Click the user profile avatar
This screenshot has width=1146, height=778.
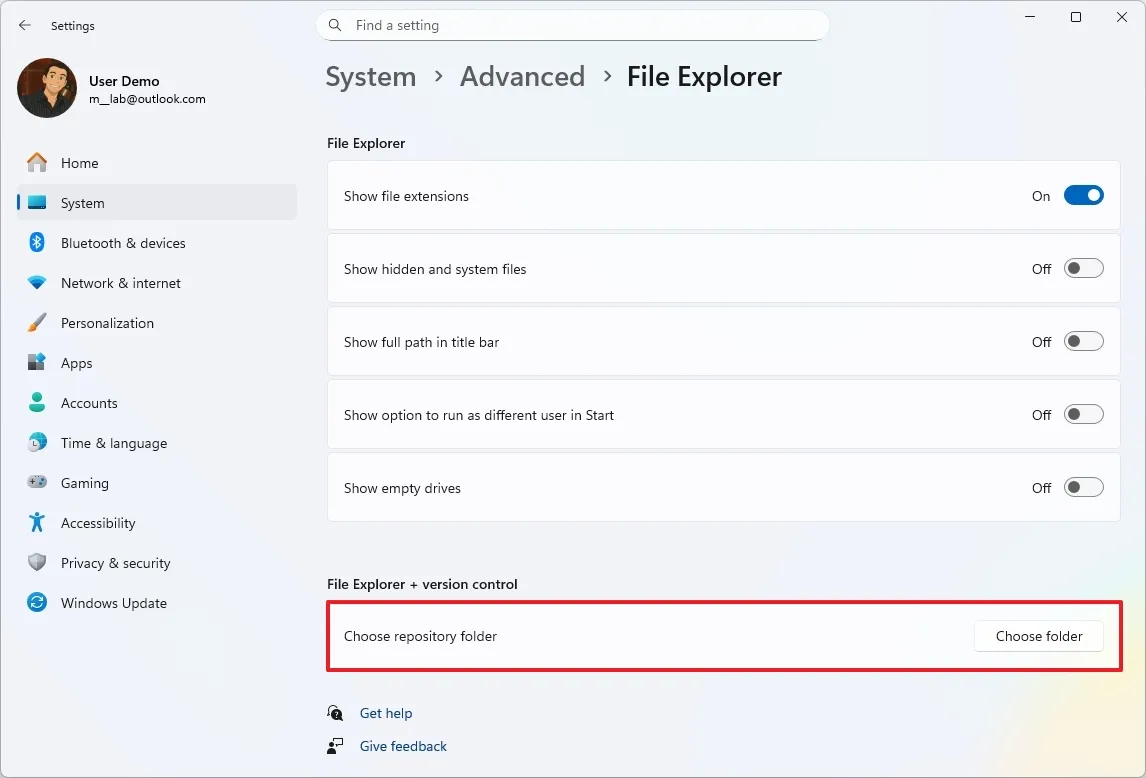point(46,88)
